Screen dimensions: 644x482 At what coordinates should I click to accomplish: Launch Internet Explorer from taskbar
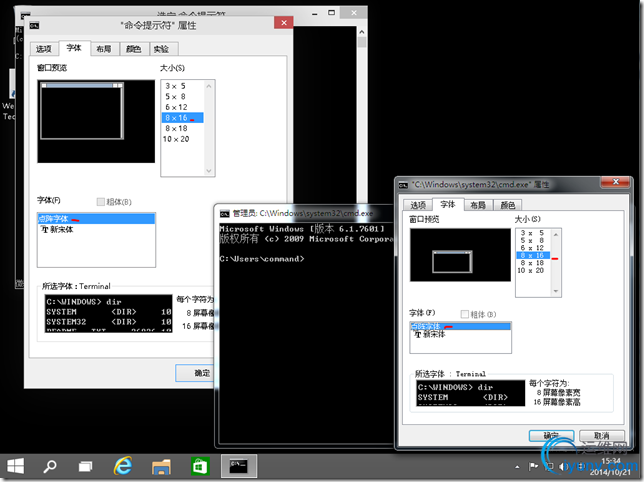pyautogui.click(x=123, y=466)
